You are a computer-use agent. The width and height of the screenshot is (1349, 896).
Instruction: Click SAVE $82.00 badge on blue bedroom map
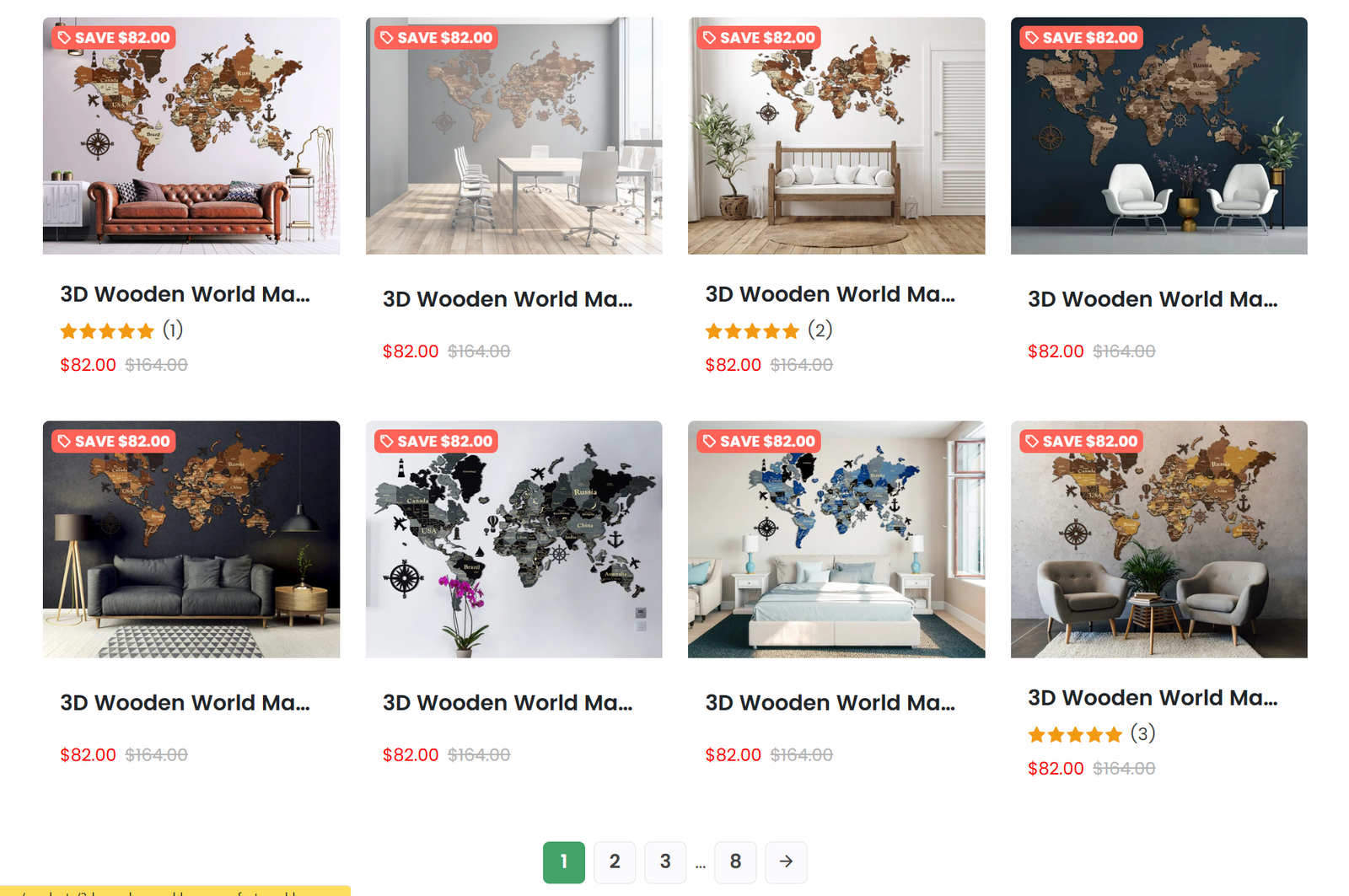click(x=759, y=442)
